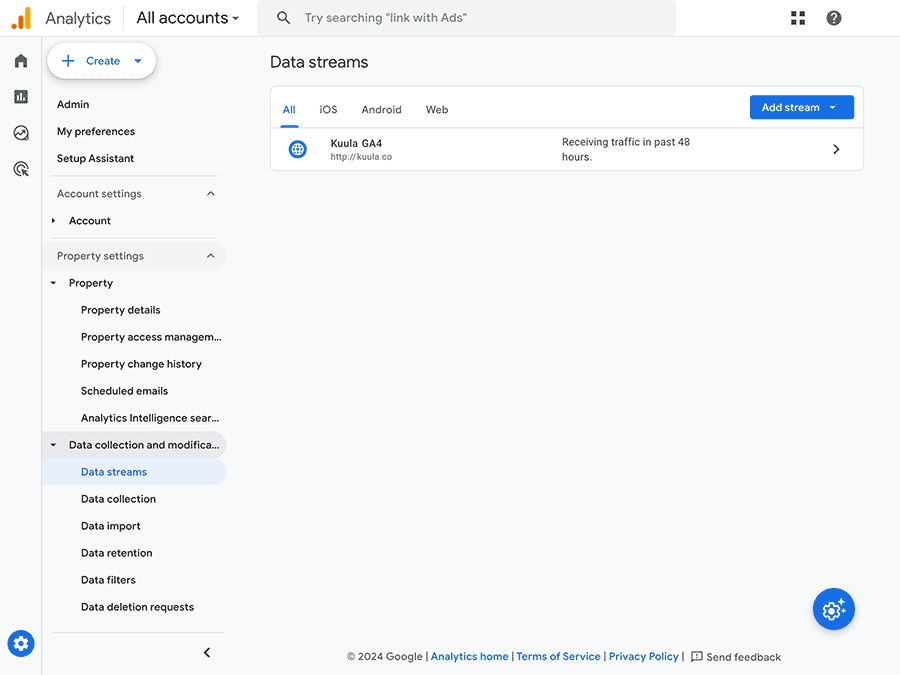Open the Home icon in left rail

tap(21, 61)
